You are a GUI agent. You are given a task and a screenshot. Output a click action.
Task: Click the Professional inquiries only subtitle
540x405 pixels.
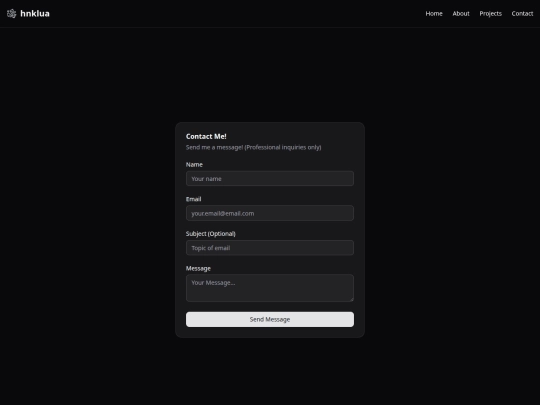click(253, 147)
